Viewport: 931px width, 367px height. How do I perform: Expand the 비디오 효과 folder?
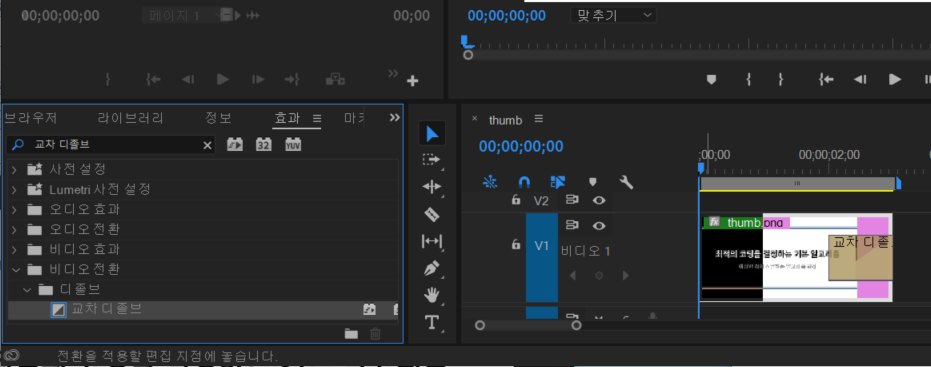pyautogui.click(x=14, y=249)
